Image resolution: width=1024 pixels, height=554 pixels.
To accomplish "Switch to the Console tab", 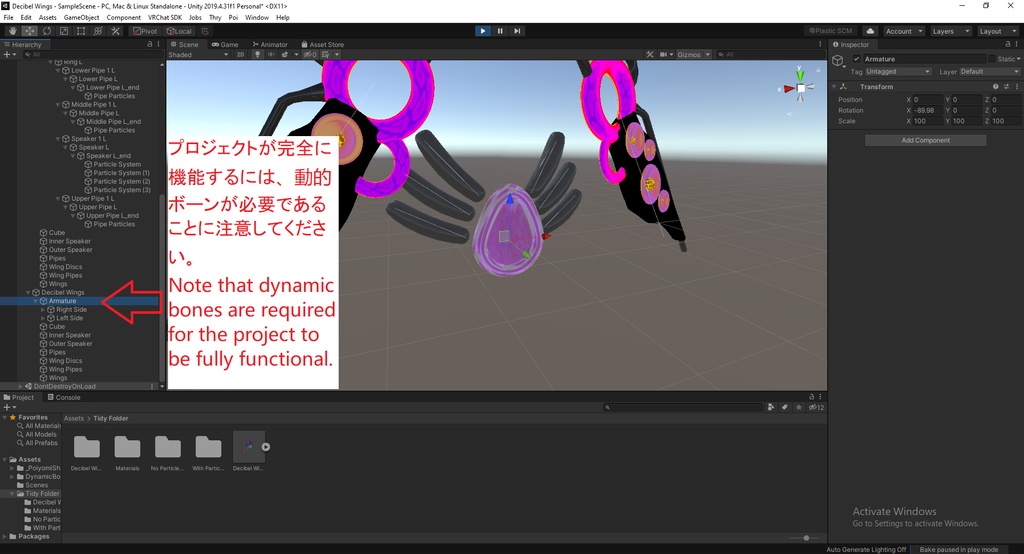I will pos(64,397).
